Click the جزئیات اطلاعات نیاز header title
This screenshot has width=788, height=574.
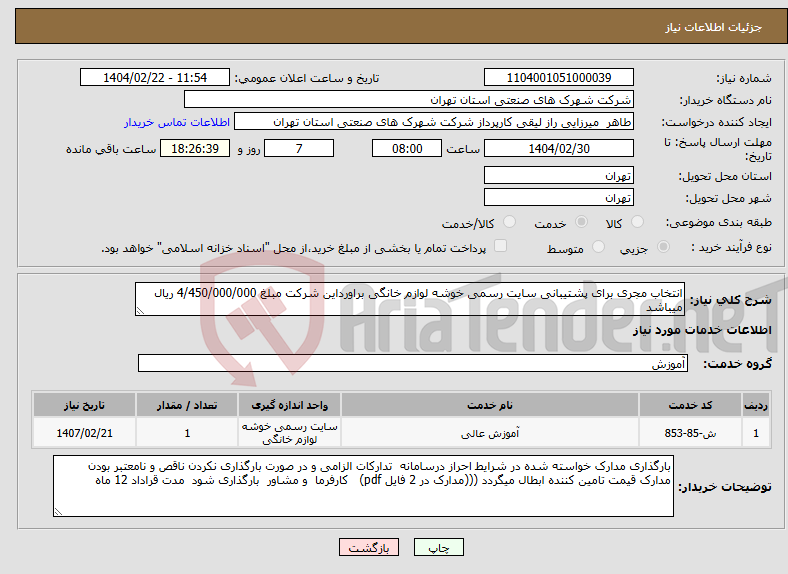(x=714, y=27)
